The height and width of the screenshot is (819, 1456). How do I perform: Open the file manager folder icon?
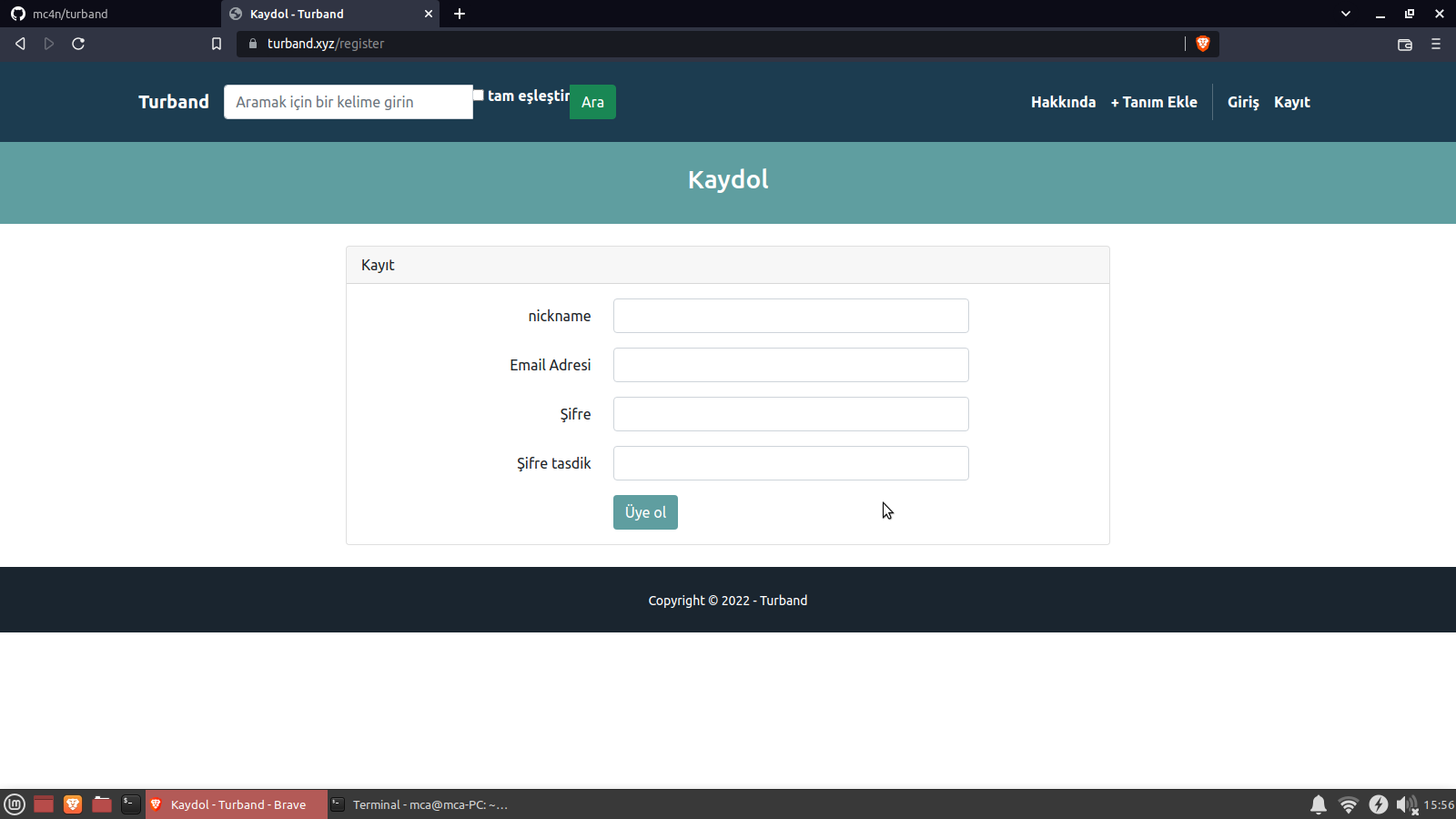[102, 804]
